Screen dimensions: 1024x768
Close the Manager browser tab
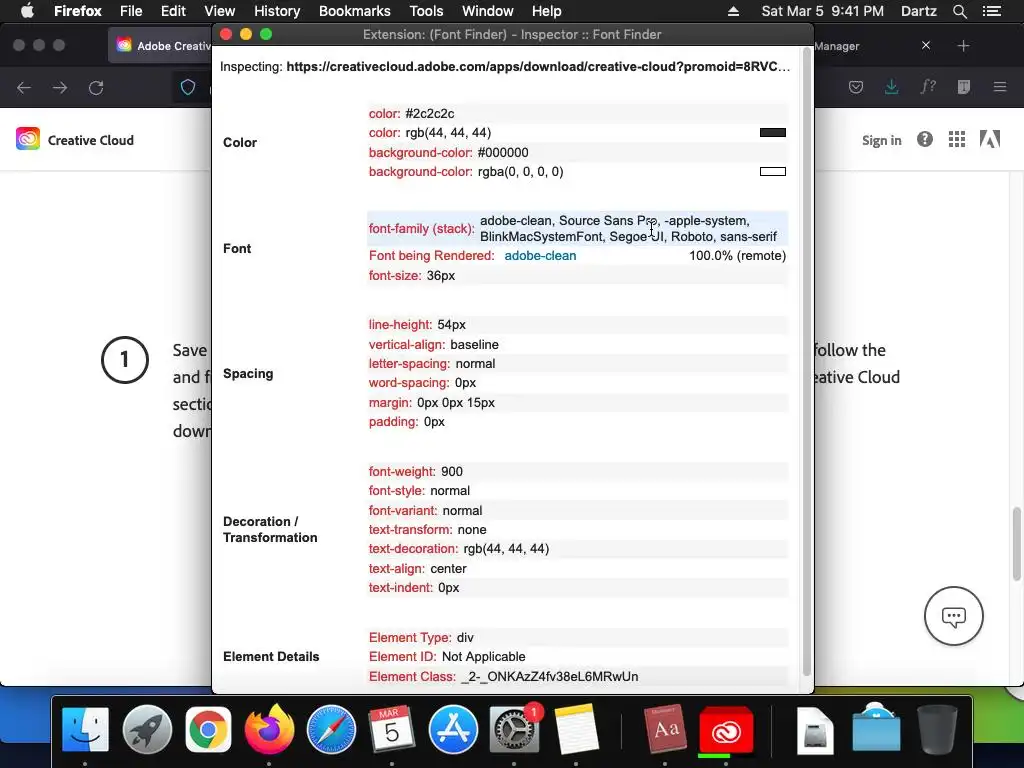925,45
